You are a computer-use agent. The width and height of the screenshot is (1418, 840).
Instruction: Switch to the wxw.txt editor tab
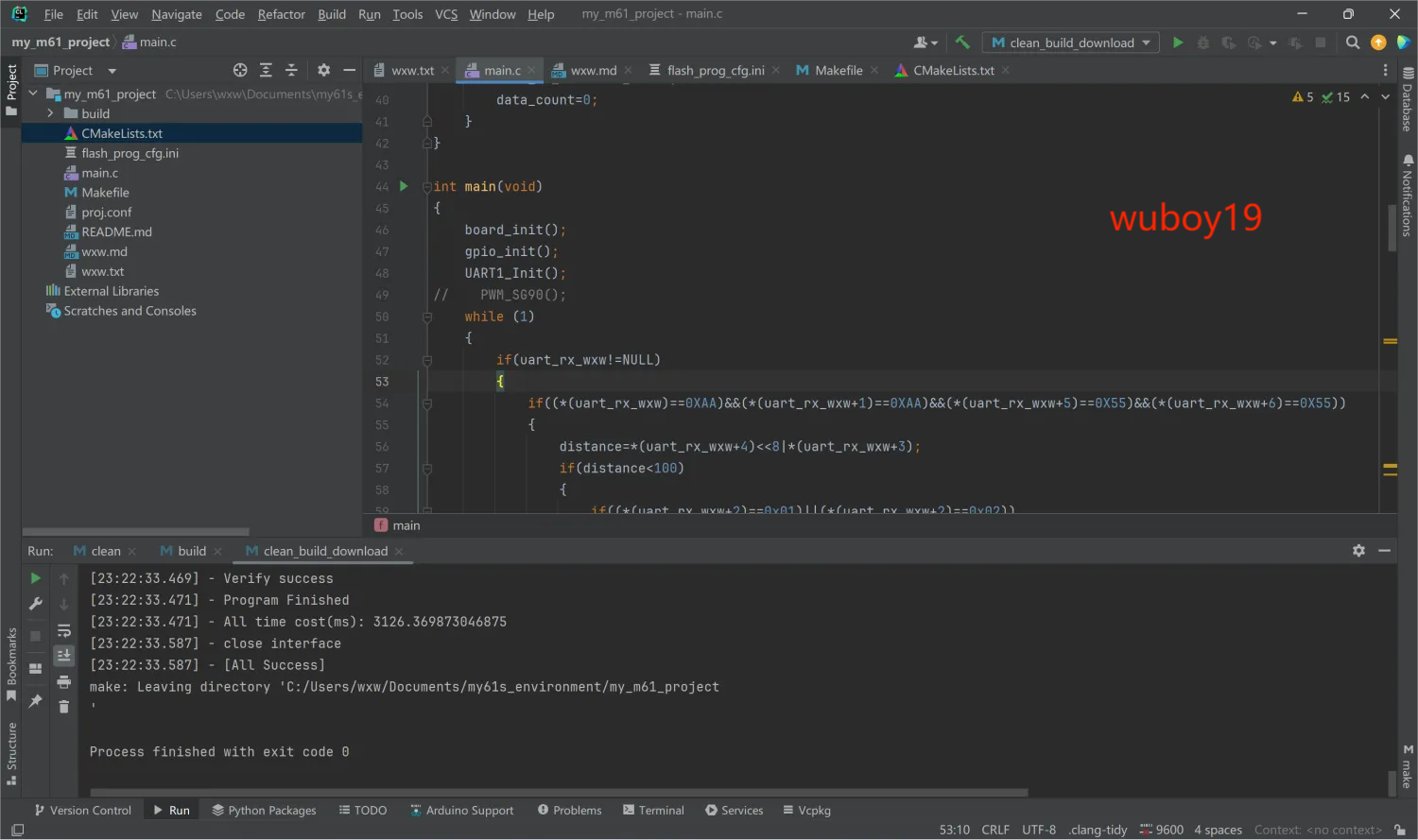[x=412, y=71]
